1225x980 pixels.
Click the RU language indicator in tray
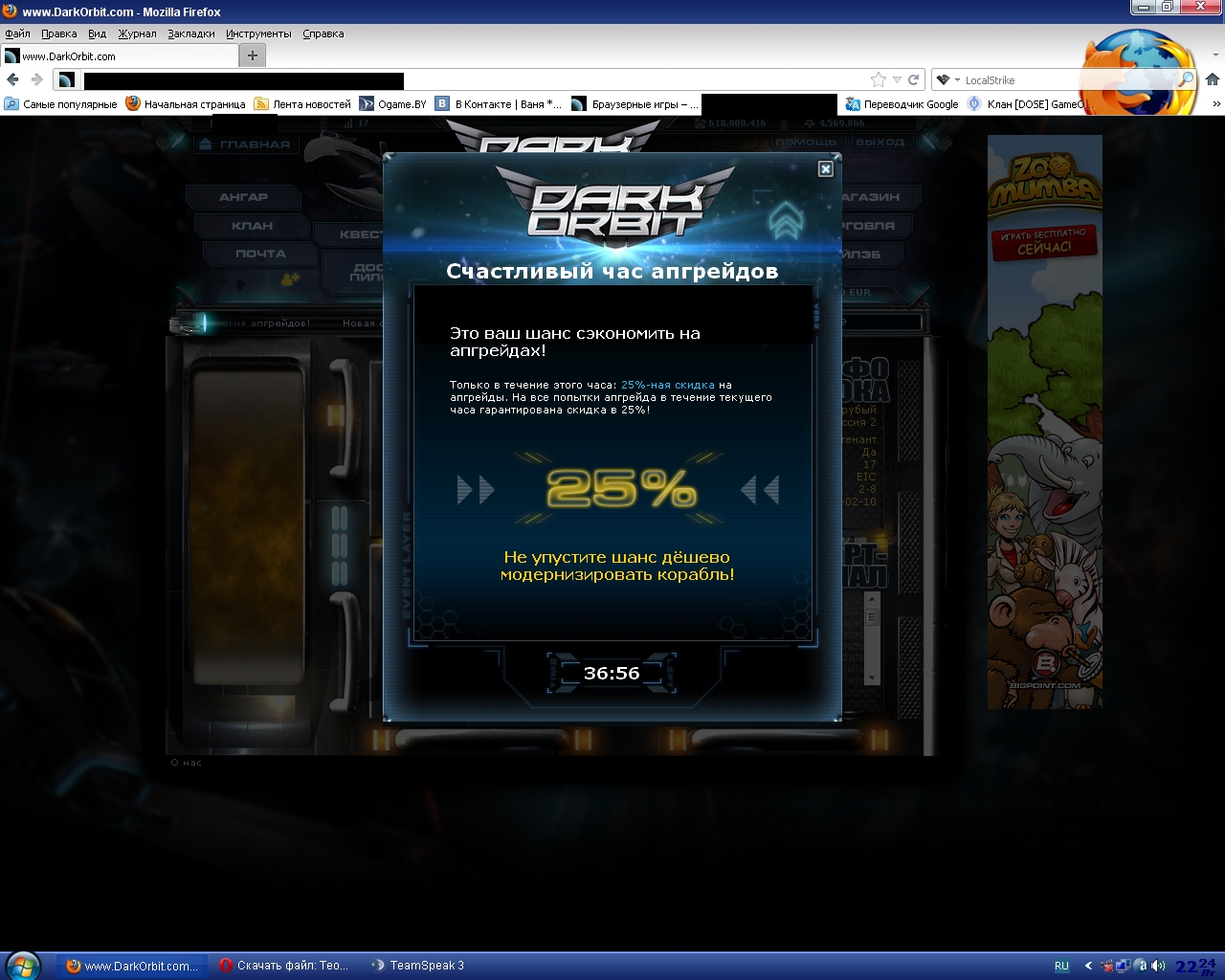1061,966
